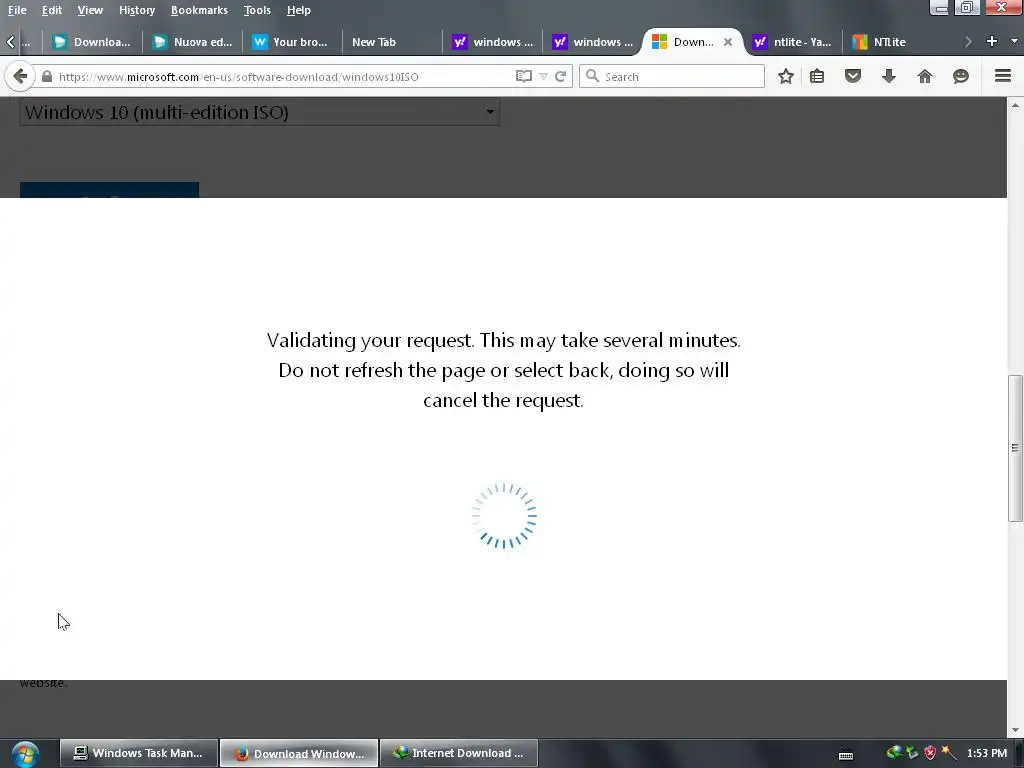Open address bar history dropdown arrow
The image size is (1024, 768).
543,76
